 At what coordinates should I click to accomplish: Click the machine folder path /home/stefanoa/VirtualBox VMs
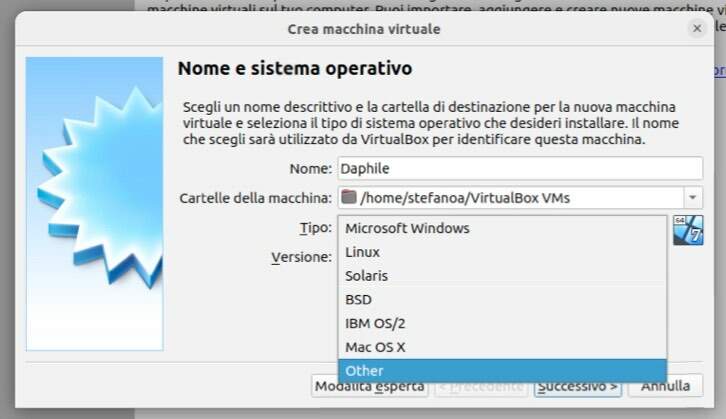coord(465,198)
